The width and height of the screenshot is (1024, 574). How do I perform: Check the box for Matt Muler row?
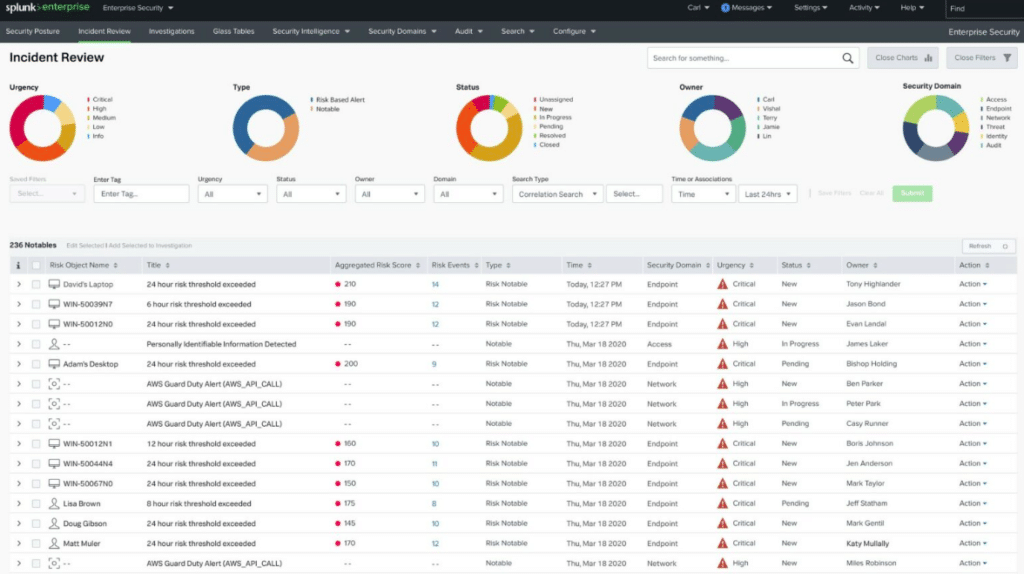click(x=36, y=544)
